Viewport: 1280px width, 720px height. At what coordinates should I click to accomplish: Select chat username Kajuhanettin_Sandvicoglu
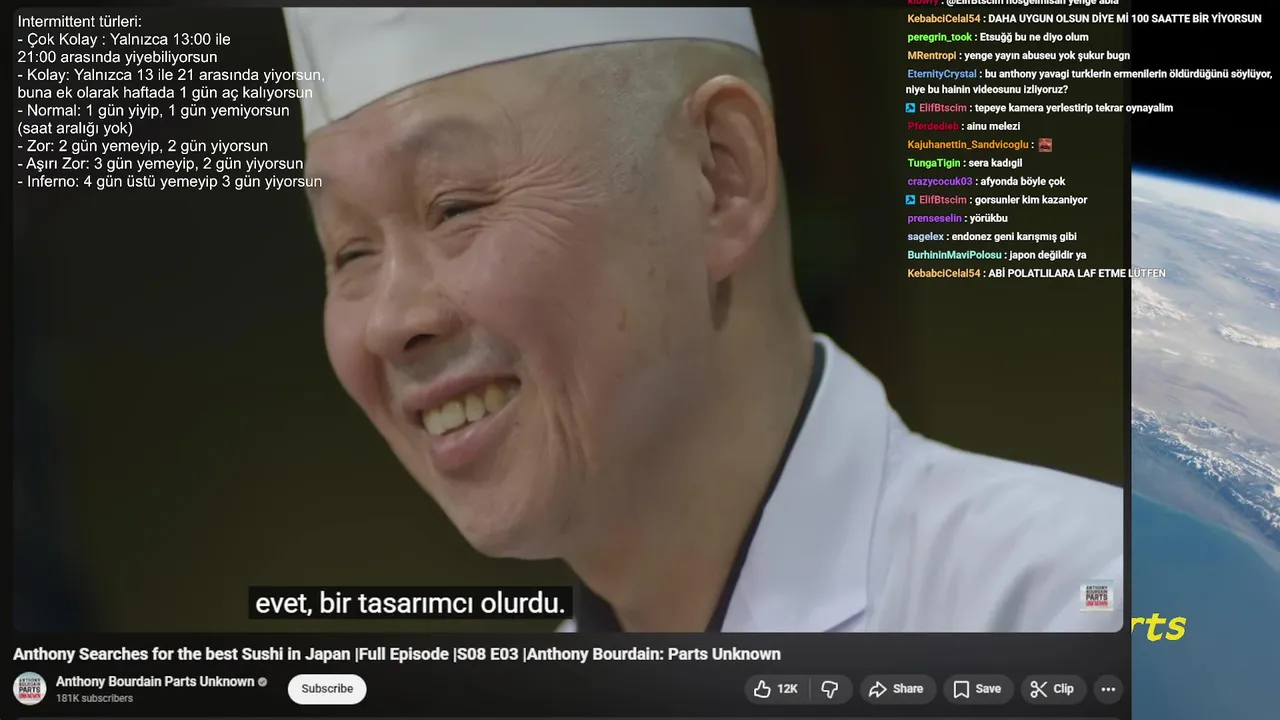[968, 145]
